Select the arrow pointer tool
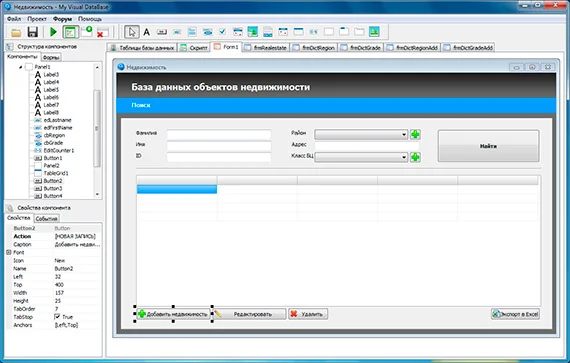The image size is (570, 363). 132,32
